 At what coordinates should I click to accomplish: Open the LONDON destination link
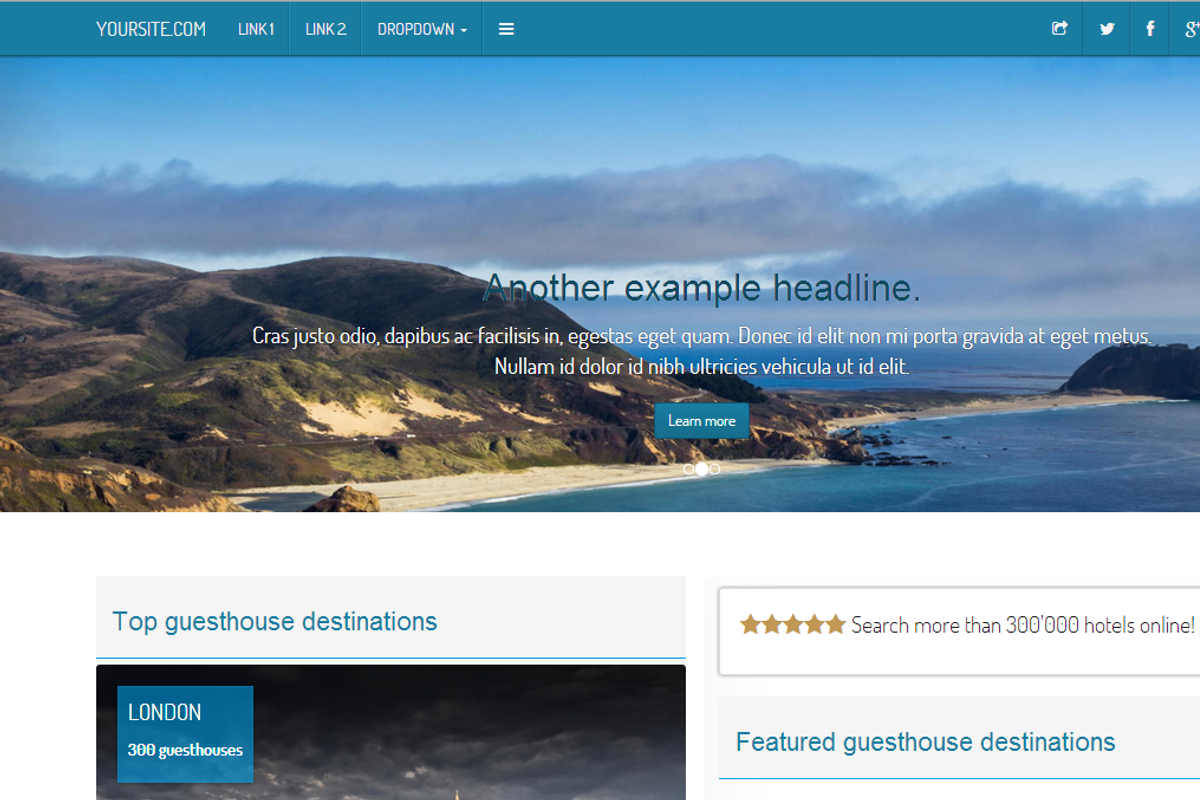[x=163, y=712]
